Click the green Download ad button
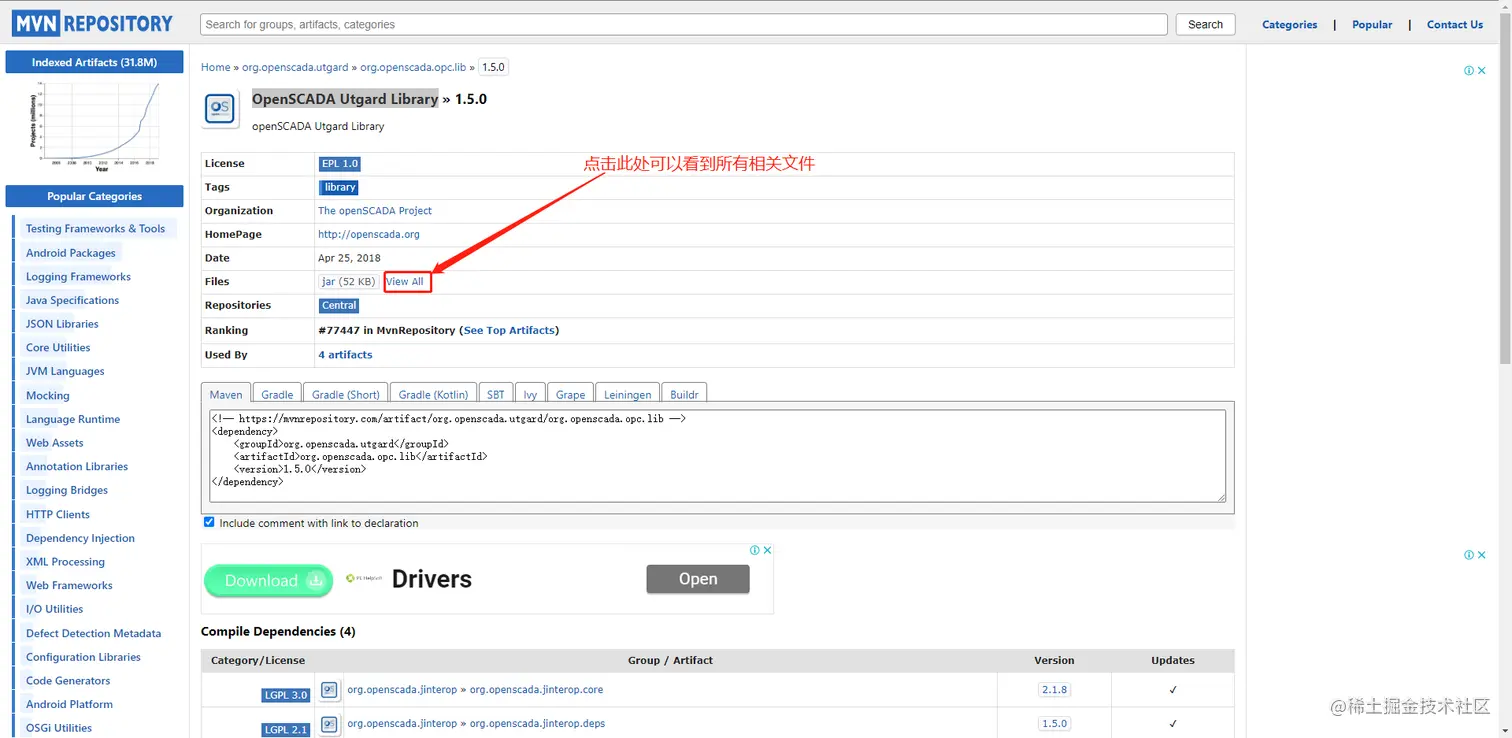Screen dimensions: 1512x738 pyautogui.click(x=268, y=580)
